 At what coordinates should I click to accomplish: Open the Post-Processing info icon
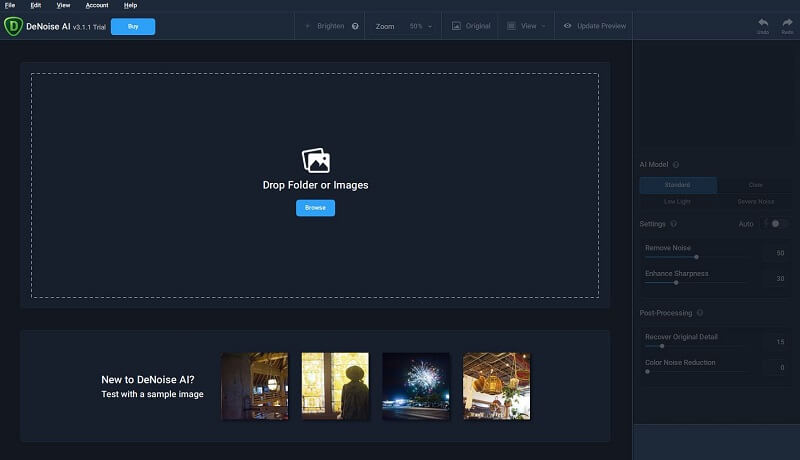click(700, 313)
